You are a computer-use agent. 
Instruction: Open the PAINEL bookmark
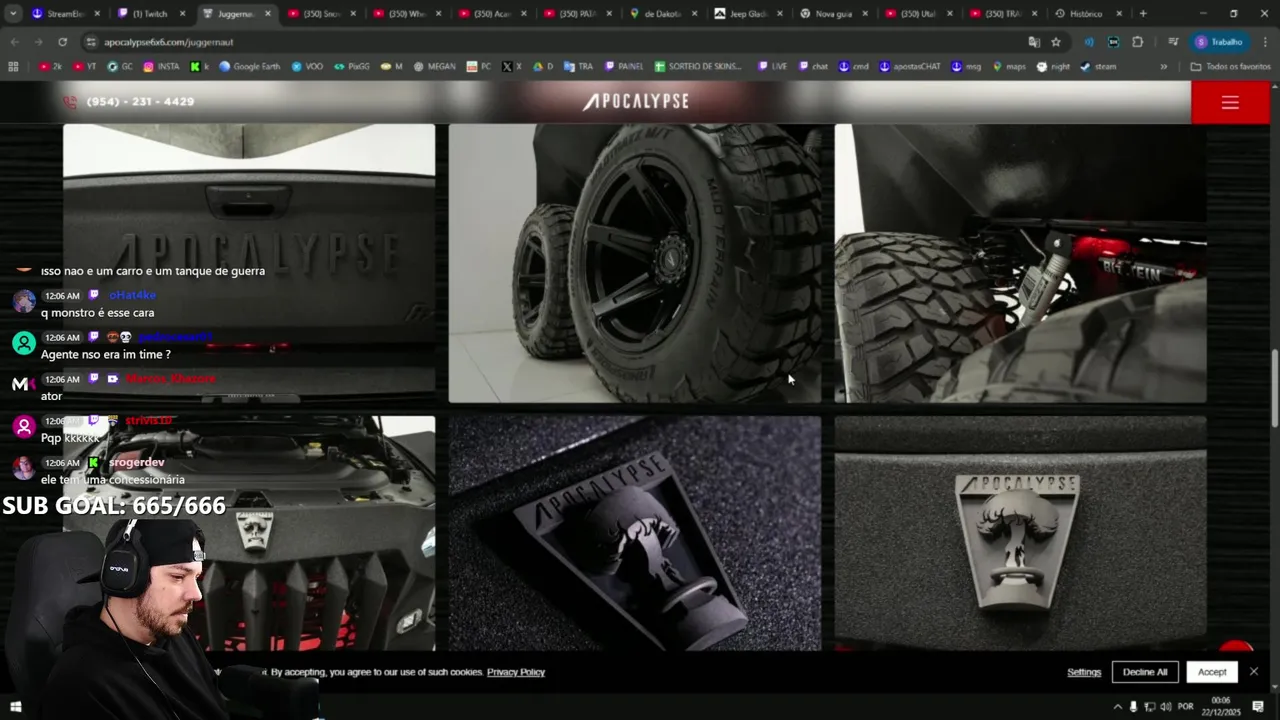(x=623, y=67)
